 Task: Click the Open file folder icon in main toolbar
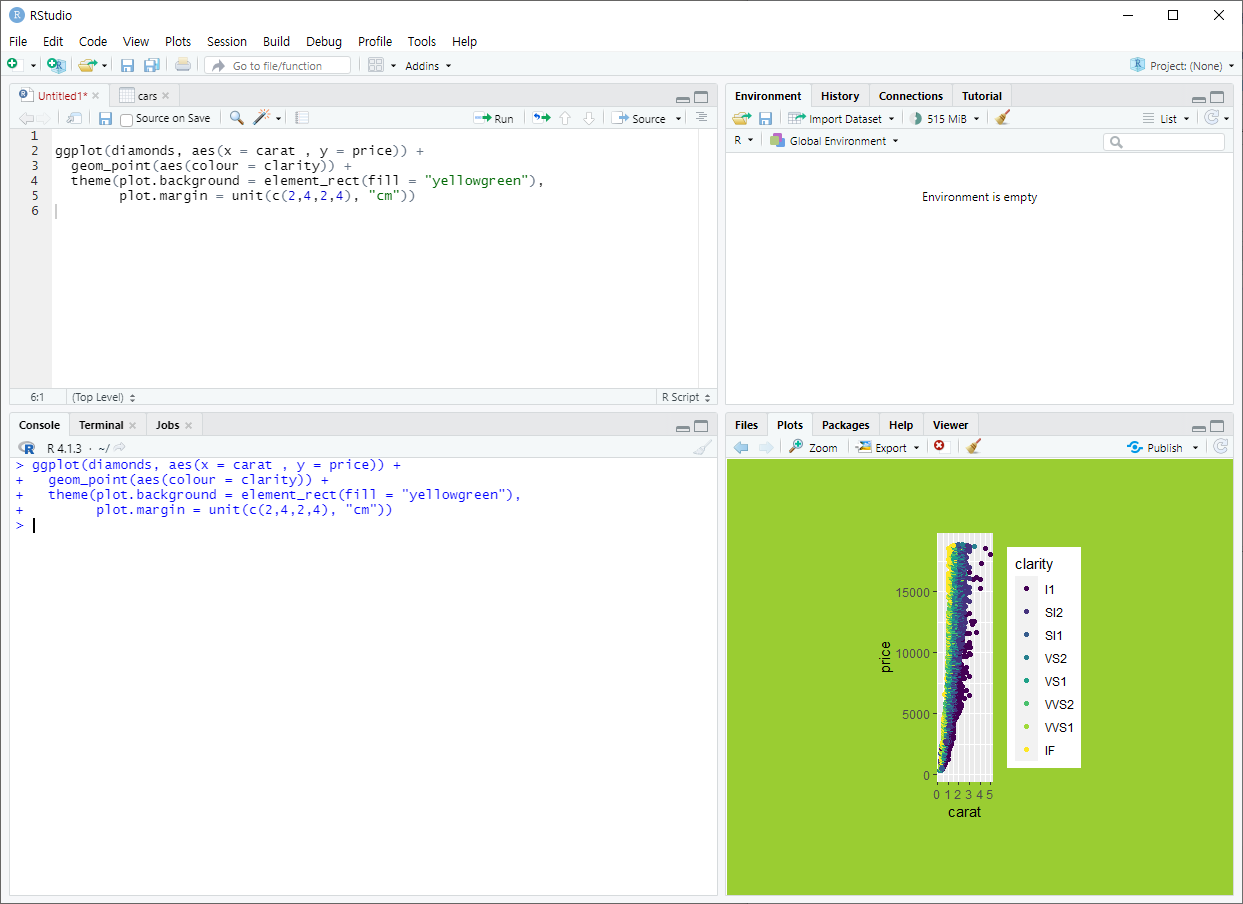coord(87,65)
